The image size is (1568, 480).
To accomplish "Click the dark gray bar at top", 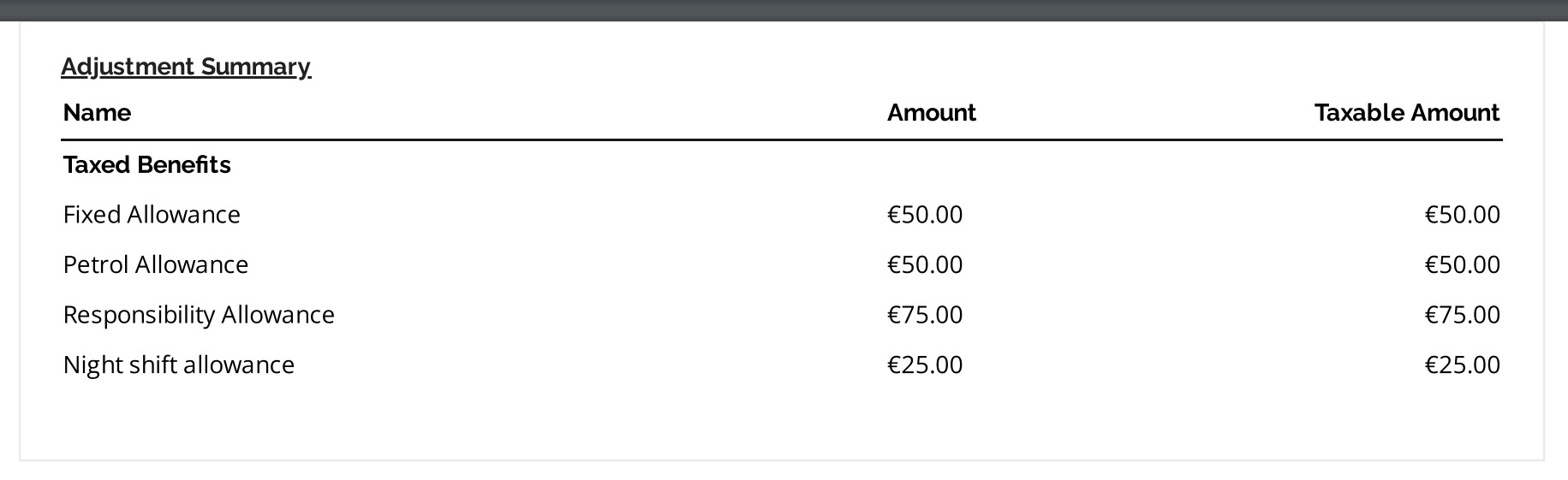I will click(x=784, y=9).
